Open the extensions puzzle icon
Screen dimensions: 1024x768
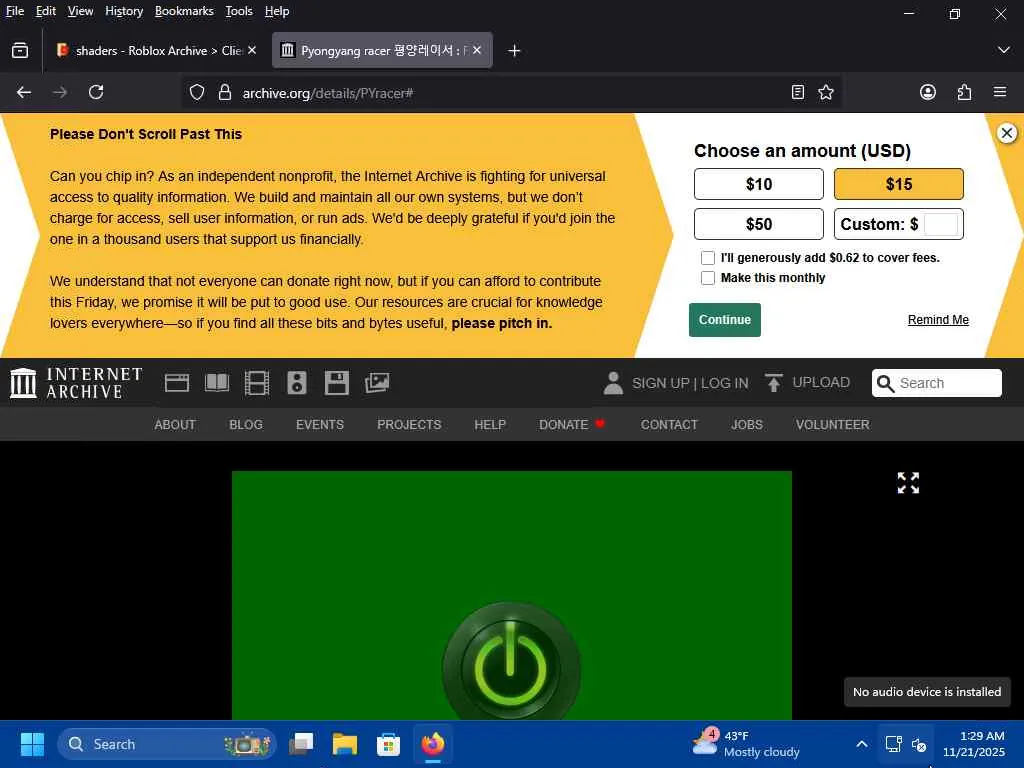click(964, 92)
